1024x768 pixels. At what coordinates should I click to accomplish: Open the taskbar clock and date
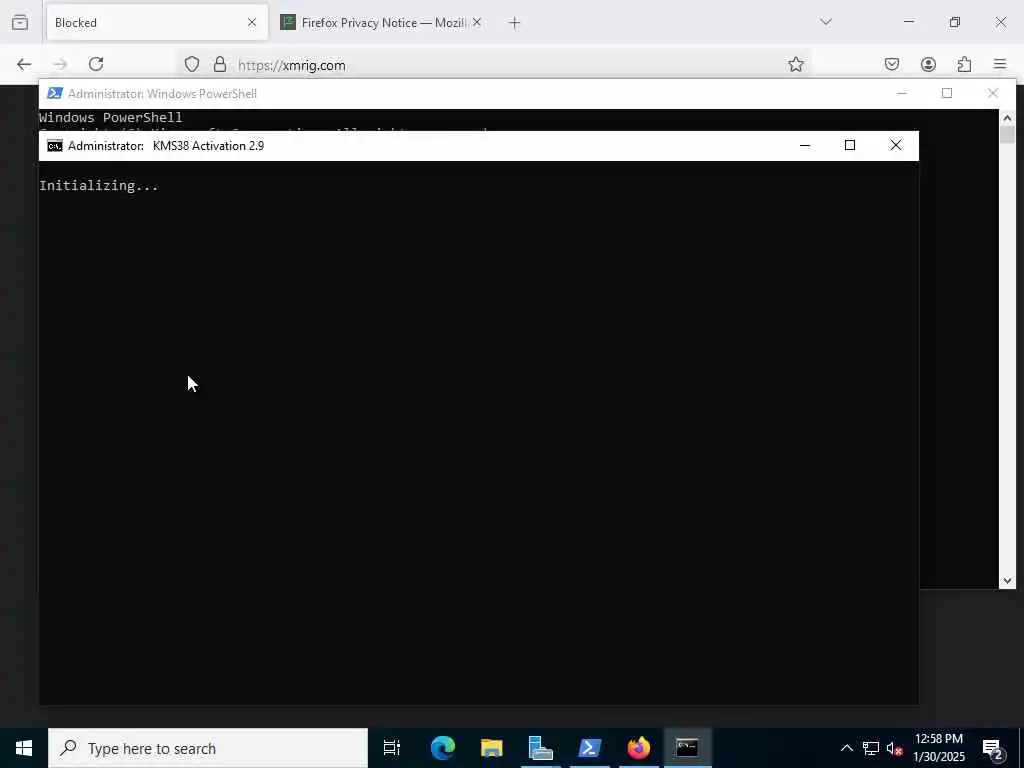[x=939, y=748]
